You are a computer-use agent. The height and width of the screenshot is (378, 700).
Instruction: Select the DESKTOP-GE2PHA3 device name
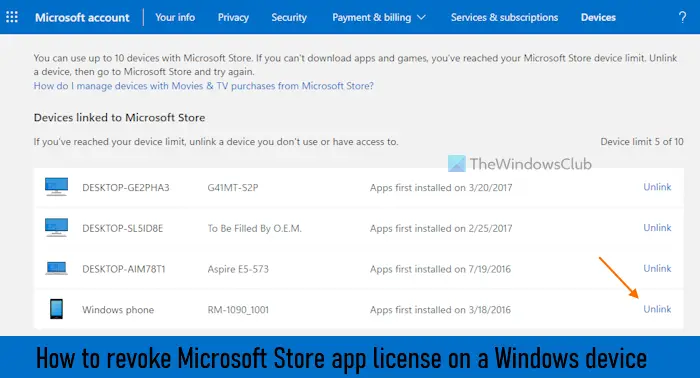(126, 187)
